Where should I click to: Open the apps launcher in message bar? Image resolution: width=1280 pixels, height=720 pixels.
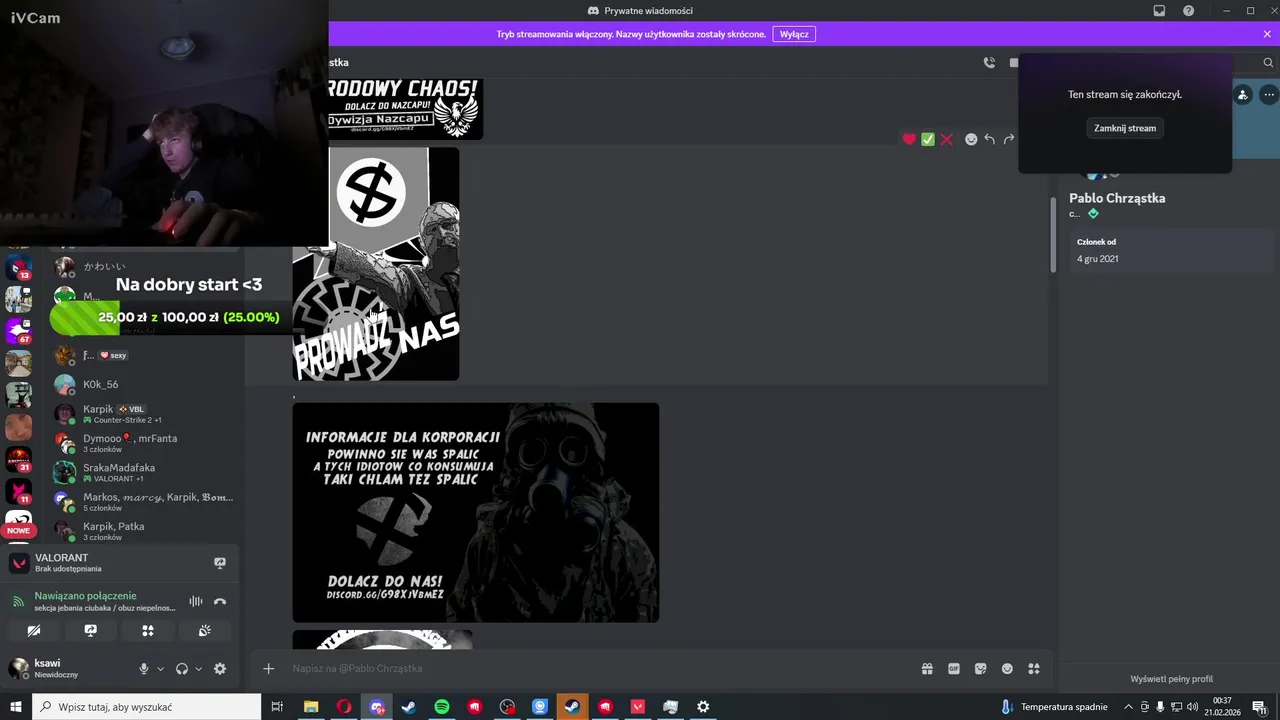(1034, 668)
